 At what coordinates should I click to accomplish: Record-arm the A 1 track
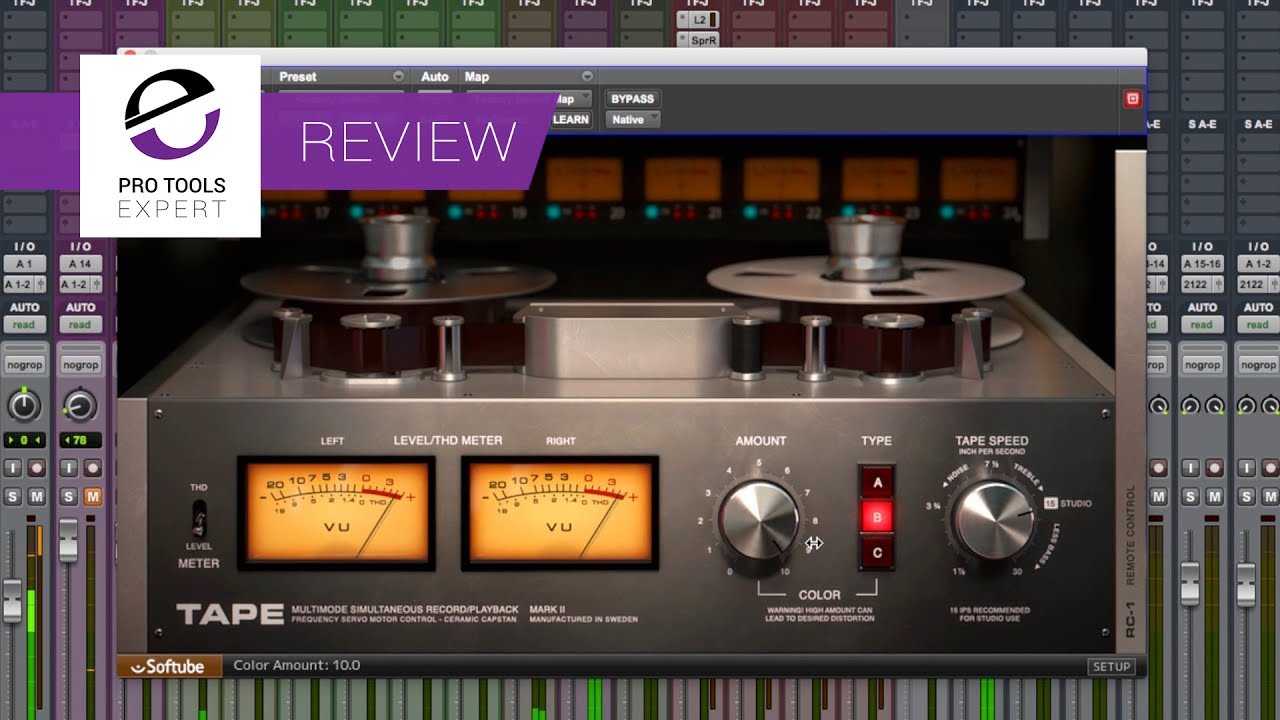[37, 468]
